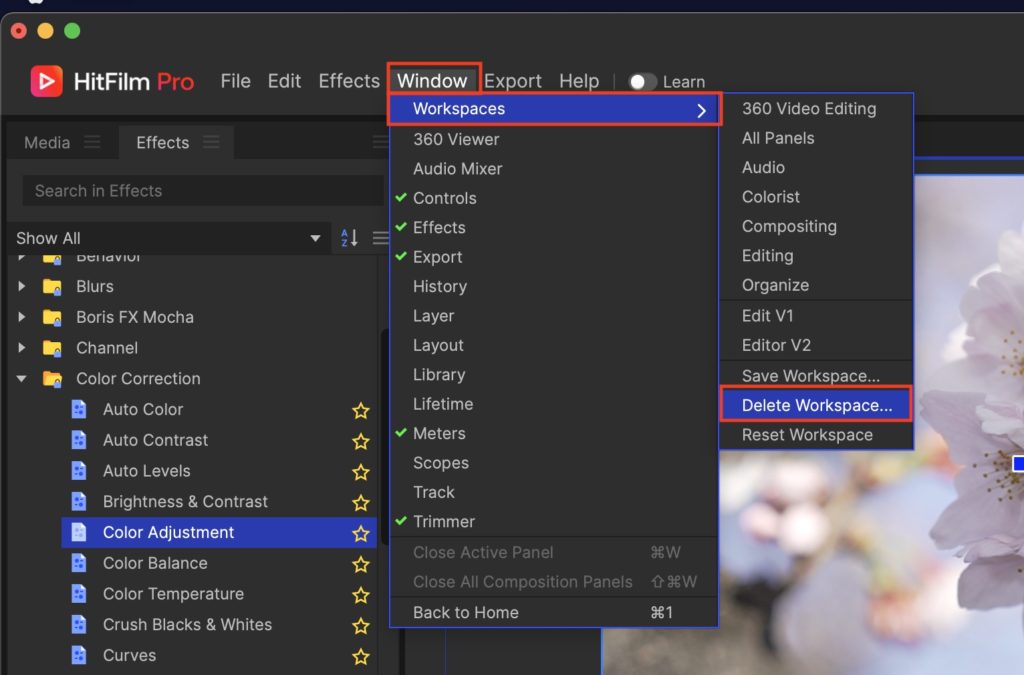Open the Export menu
1024x675 pixels.
[513, 81]
